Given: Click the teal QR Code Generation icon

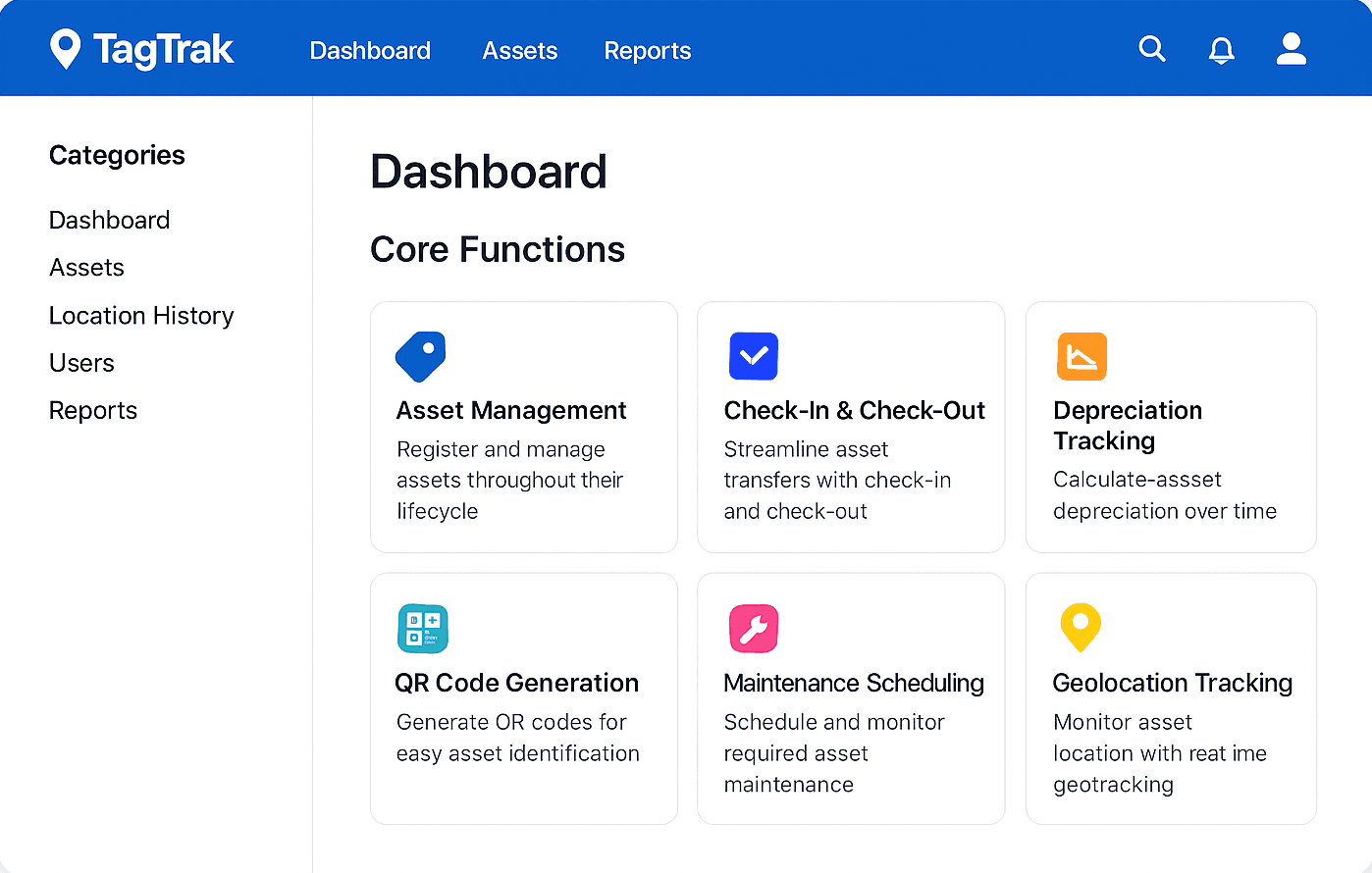Looking at the screenshot, I should click(423, 629).
